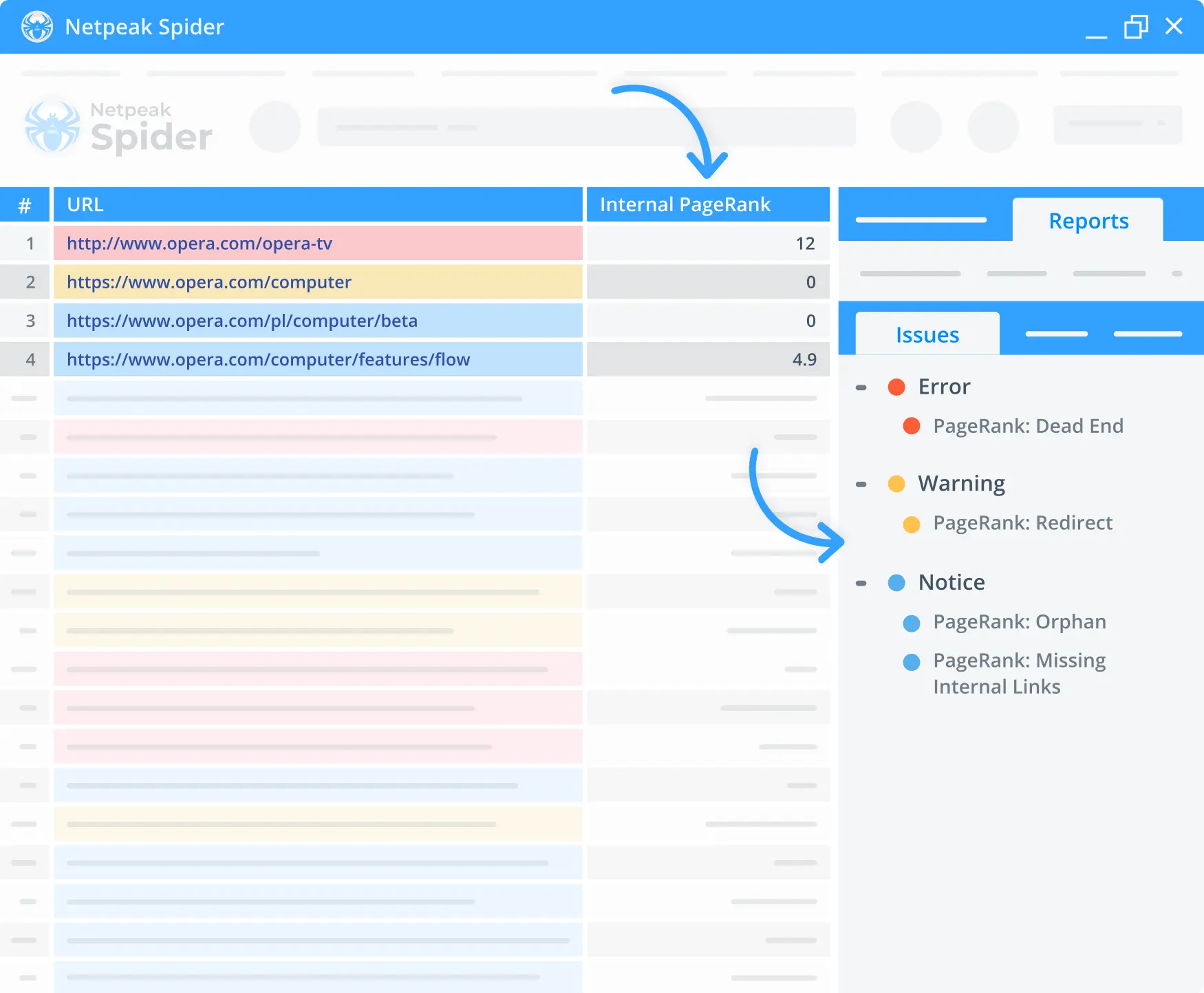The width and height of the screenshot is (1204, 993).
Task: Open the PageRank: Redirect issue
Action: (1022, 523)
